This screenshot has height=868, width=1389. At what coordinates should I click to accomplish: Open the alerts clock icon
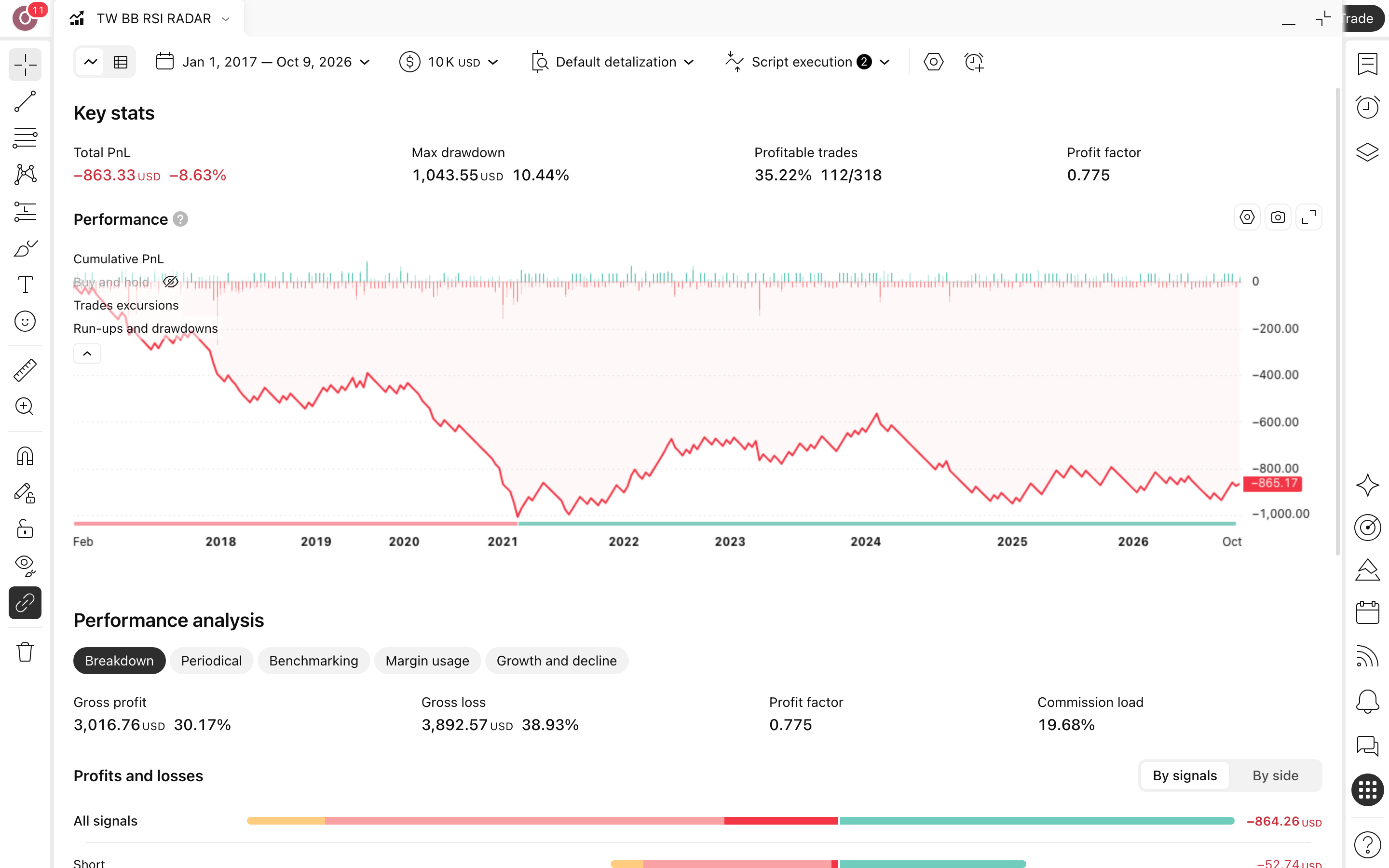(x=1367, y=108)
